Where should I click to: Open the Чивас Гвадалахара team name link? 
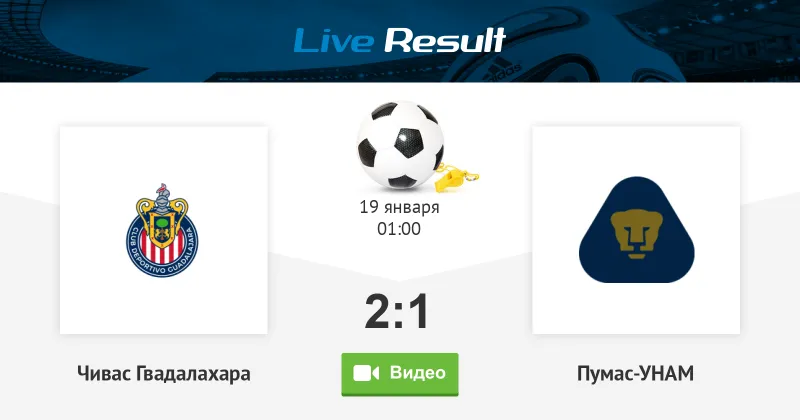(164, 374)
